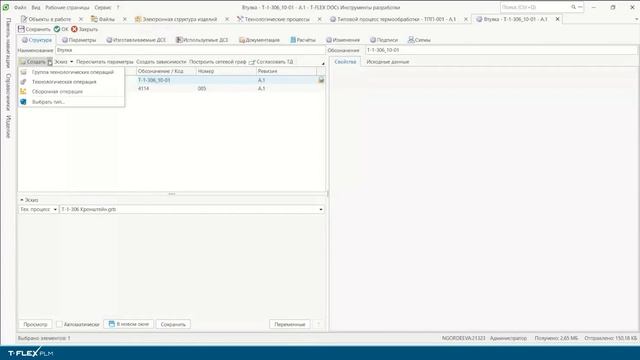Open the Документация tab

point(259,40)
